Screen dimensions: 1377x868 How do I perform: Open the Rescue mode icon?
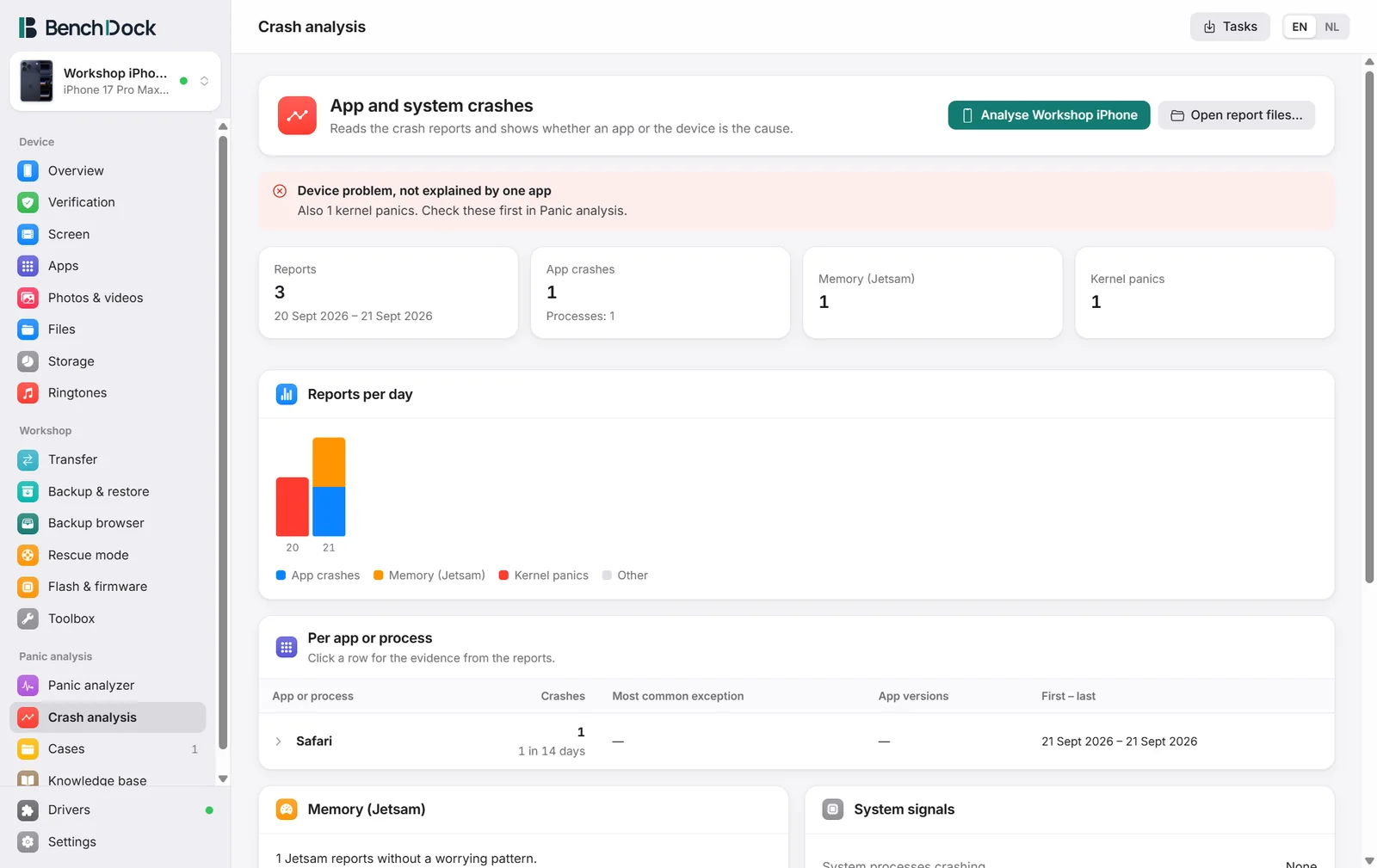point(28,555)
